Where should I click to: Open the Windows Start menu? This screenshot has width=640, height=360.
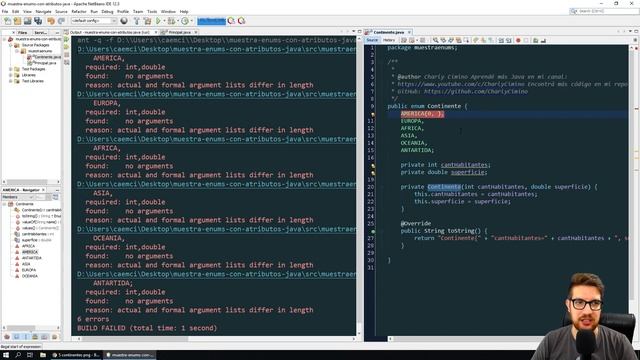pos(7,355)
